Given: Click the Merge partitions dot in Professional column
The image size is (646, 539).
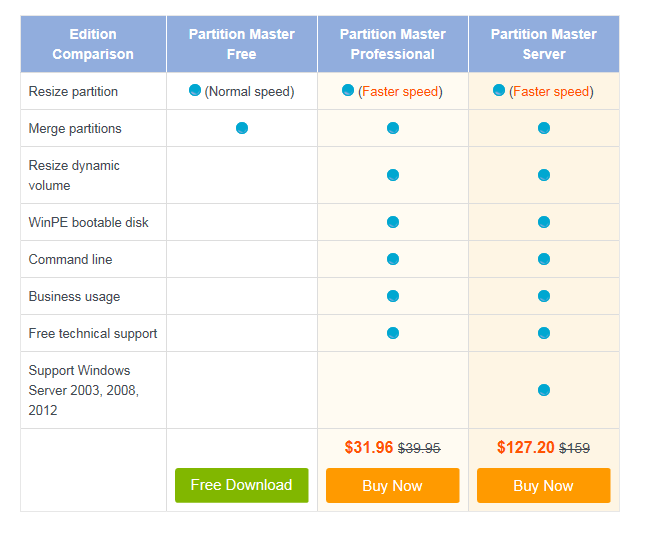Looking at the screenshot, I should [393, 128].
